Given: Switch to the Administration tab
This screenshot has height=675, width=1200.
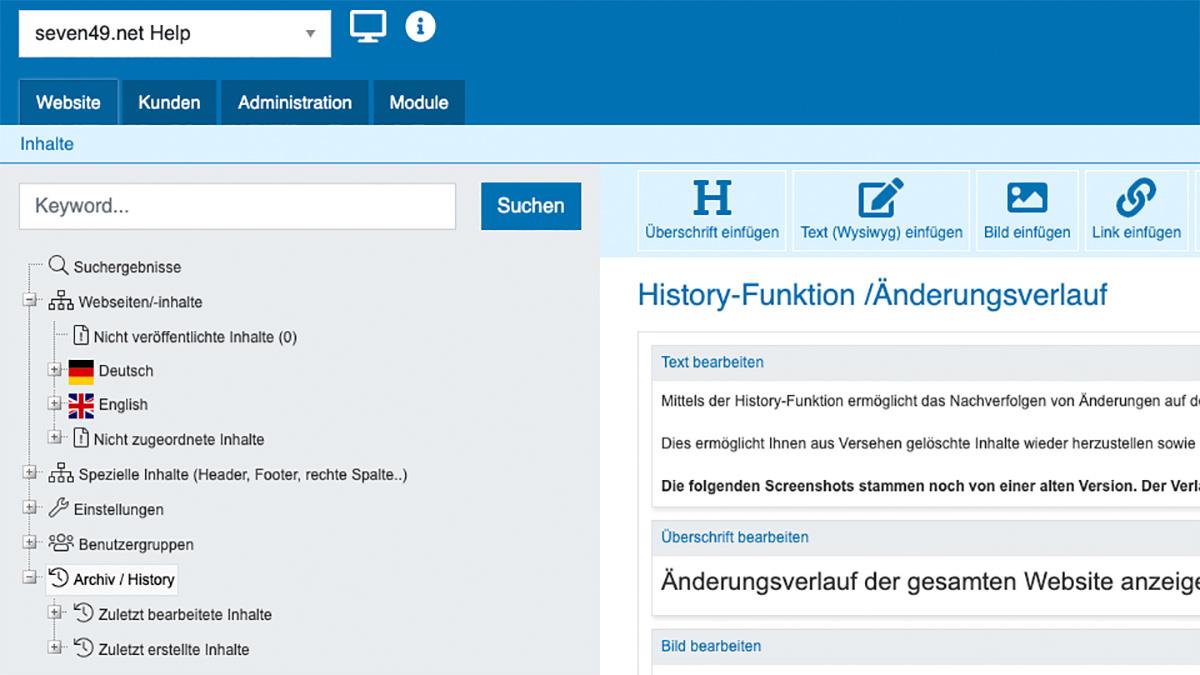Looking at the screenshot, I should pos(295,102).
